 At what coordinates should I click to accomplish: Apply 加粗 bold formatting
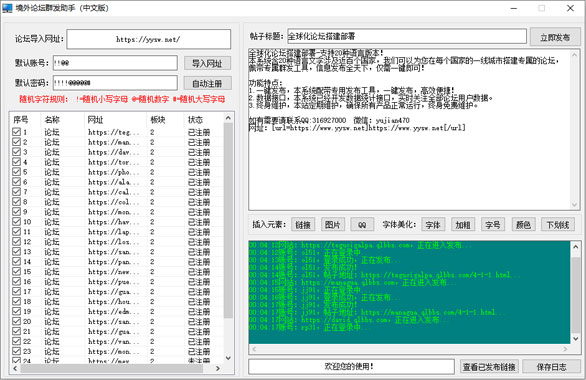point(463,225)
